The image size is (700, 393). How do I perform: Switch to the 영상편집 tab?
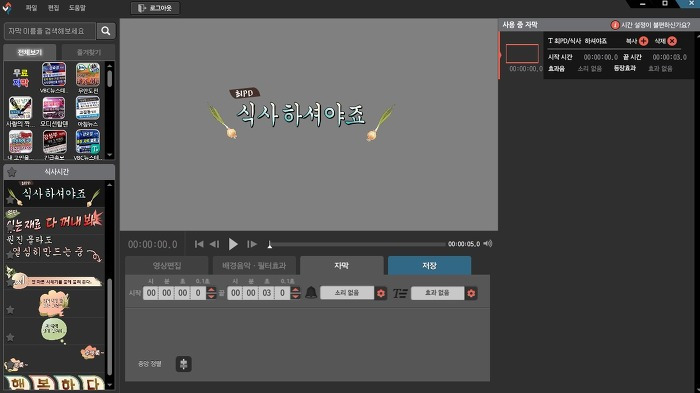(167, 265)
